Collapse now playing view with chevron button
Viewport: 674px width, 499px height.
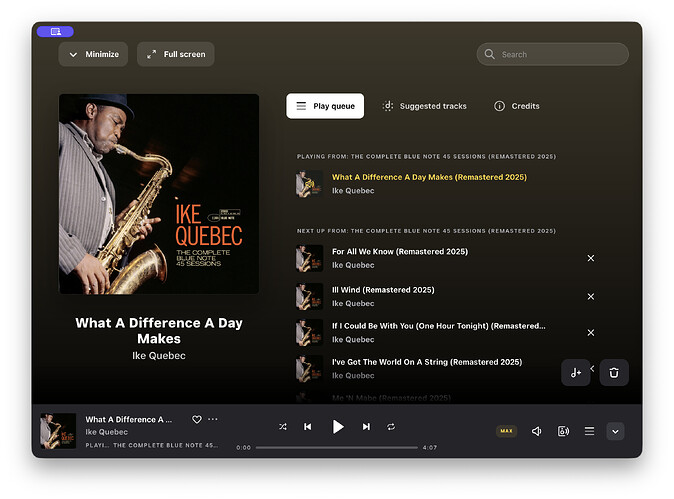pyautogui.click(x=615, y=432)
